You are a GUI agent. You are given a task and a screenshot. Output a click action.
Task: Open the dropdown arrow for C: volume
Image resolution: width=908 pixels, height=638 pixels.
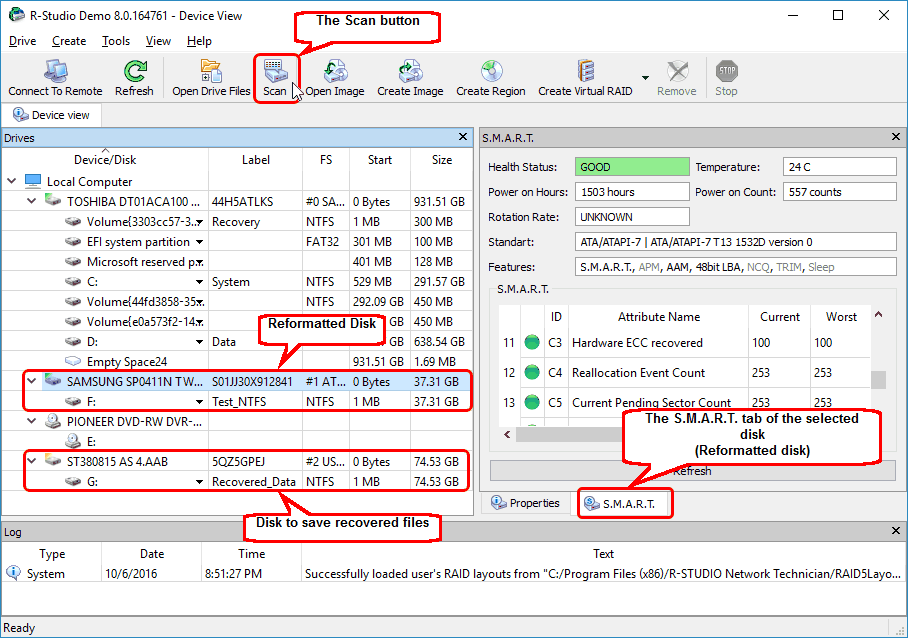pos(199,282)
